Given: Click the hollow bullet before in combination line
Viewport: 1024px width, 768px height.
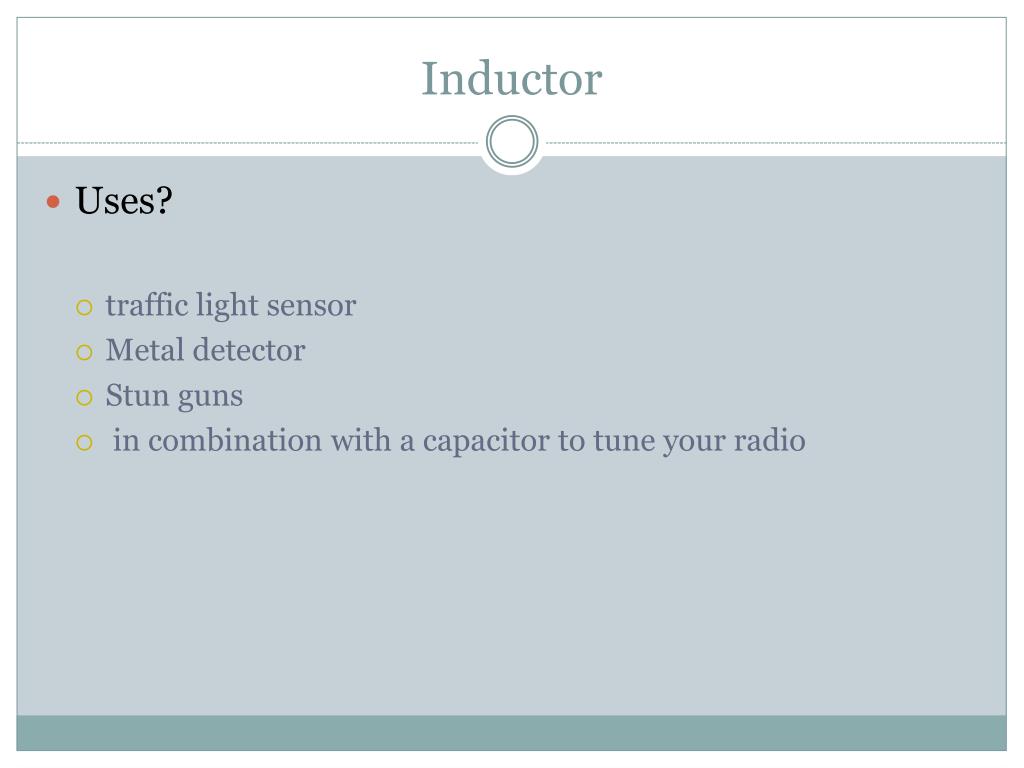Looking at the screenshot, I should 84,443.
